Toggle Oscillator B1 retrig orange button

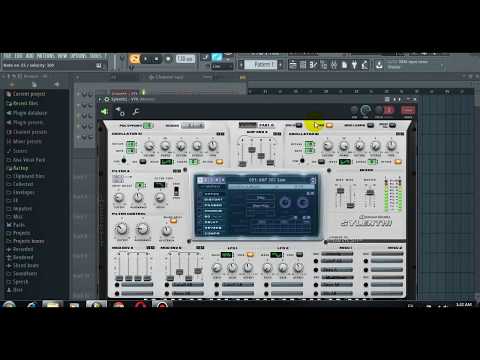click(398, 162)
